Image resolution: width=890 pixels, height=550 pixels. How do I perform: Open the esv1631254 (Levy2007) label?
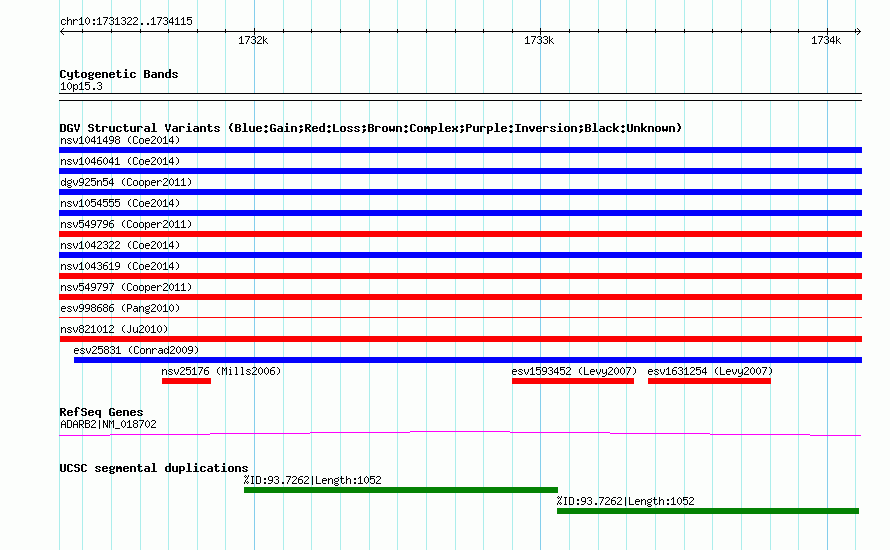tap(710, 371)
